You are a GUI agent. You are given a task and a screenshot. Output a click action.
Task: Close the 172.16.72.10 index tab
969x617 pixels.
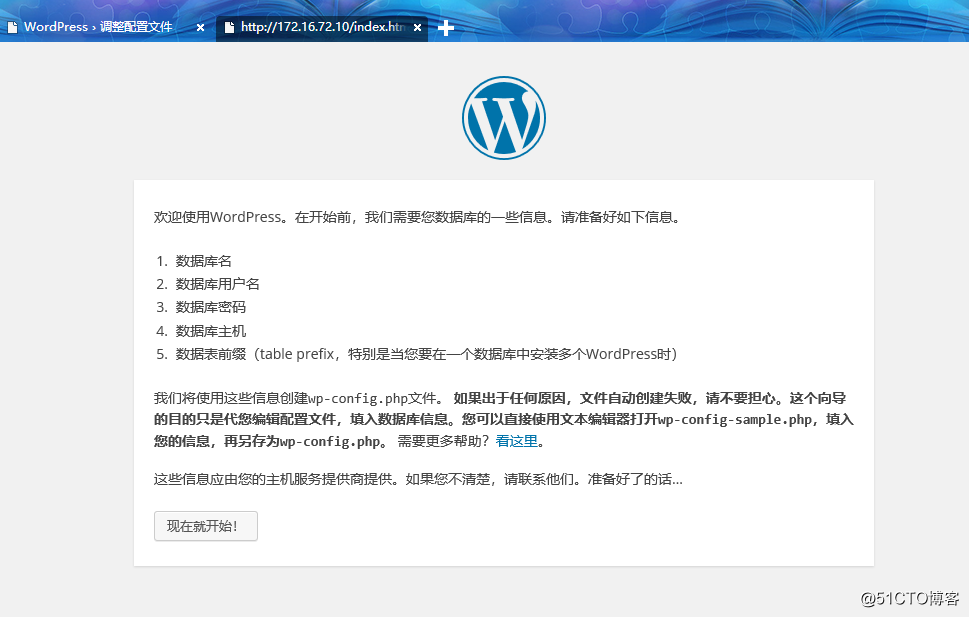tap(418, 27)
